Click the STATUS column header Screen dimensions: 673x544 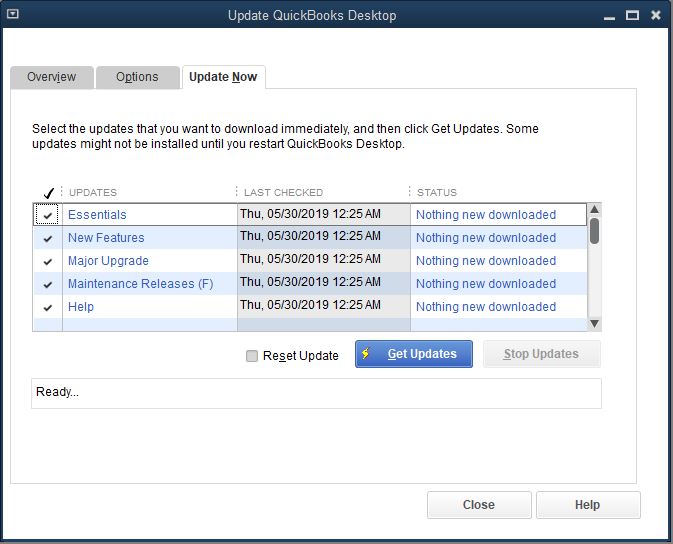point(437,192)
